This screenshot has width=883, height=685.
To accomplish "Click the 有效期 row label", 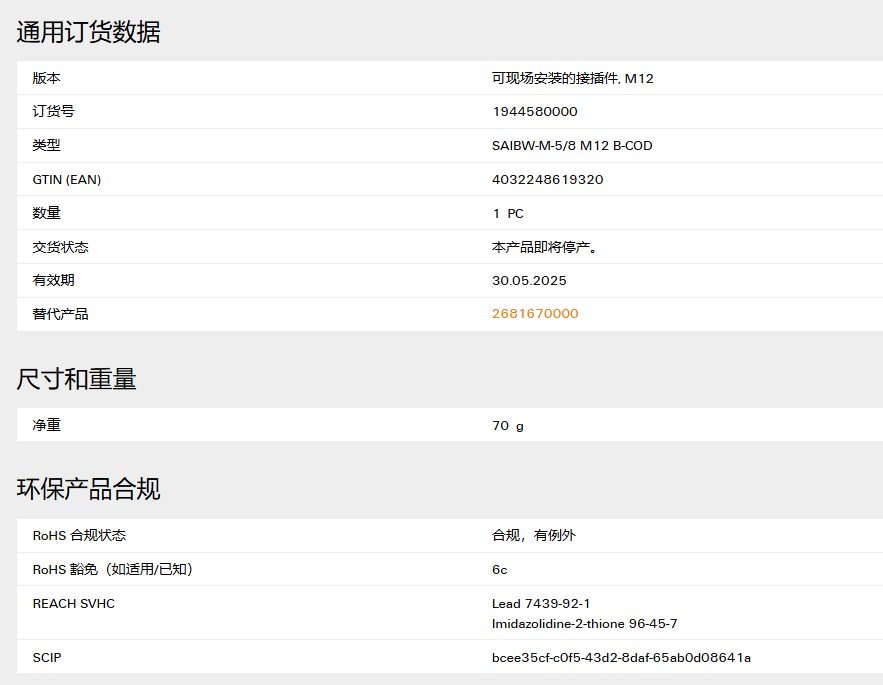I will [53, 281].
